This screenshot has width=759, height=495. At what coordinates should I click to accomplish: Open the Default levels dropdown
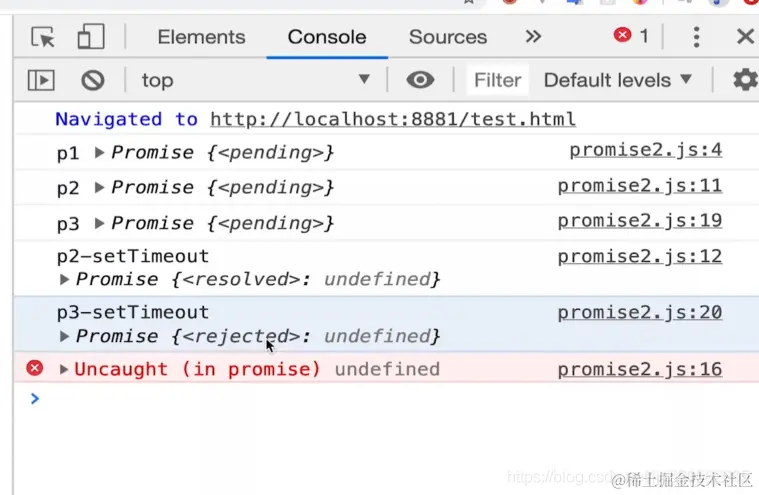[617, 80]
